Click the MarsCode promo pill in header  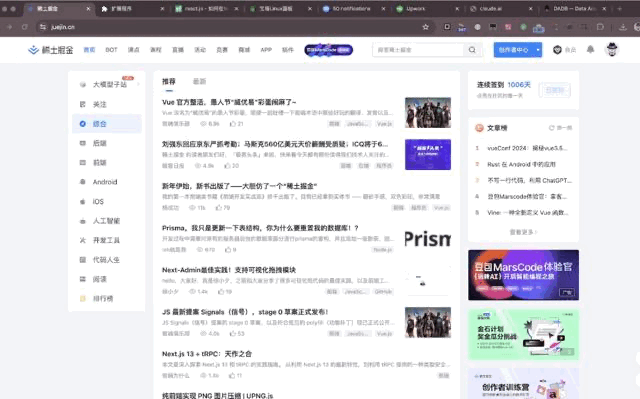329,50
